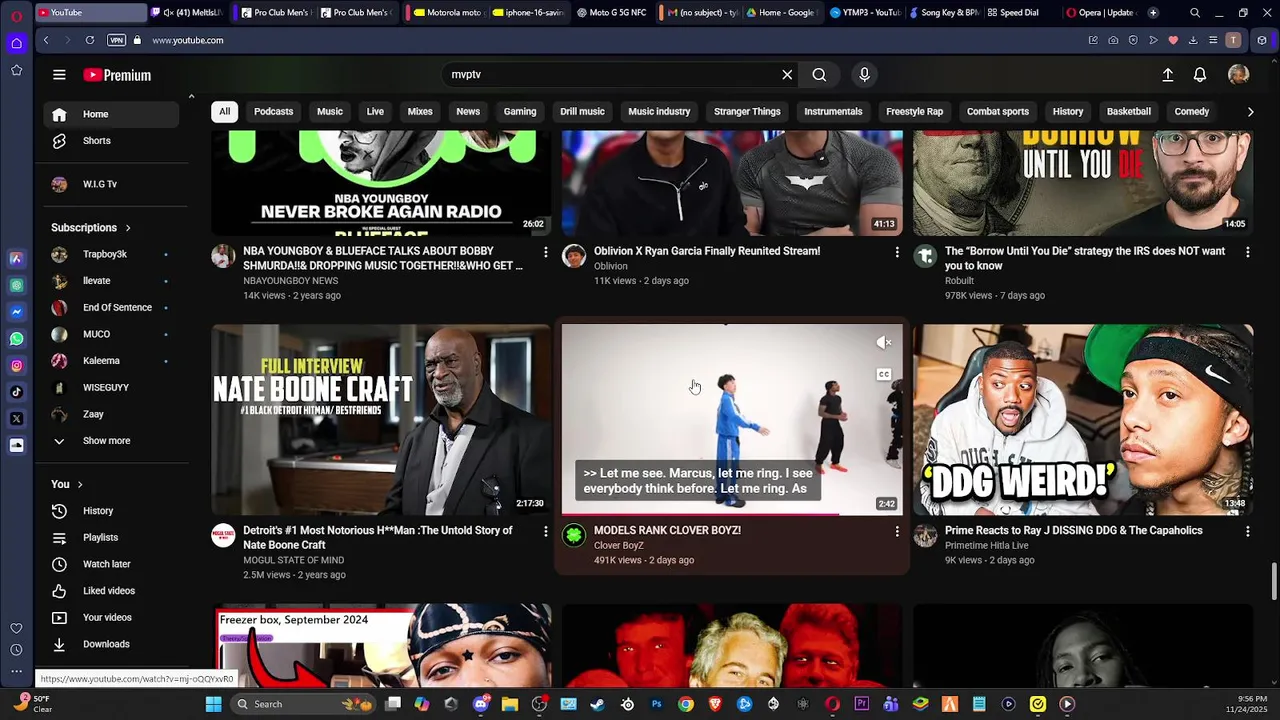Viewport: 1280px width, 720px height.
Task: Open MODELS RANK CLOVER BOYZ! title link
Action: point(667,531)
